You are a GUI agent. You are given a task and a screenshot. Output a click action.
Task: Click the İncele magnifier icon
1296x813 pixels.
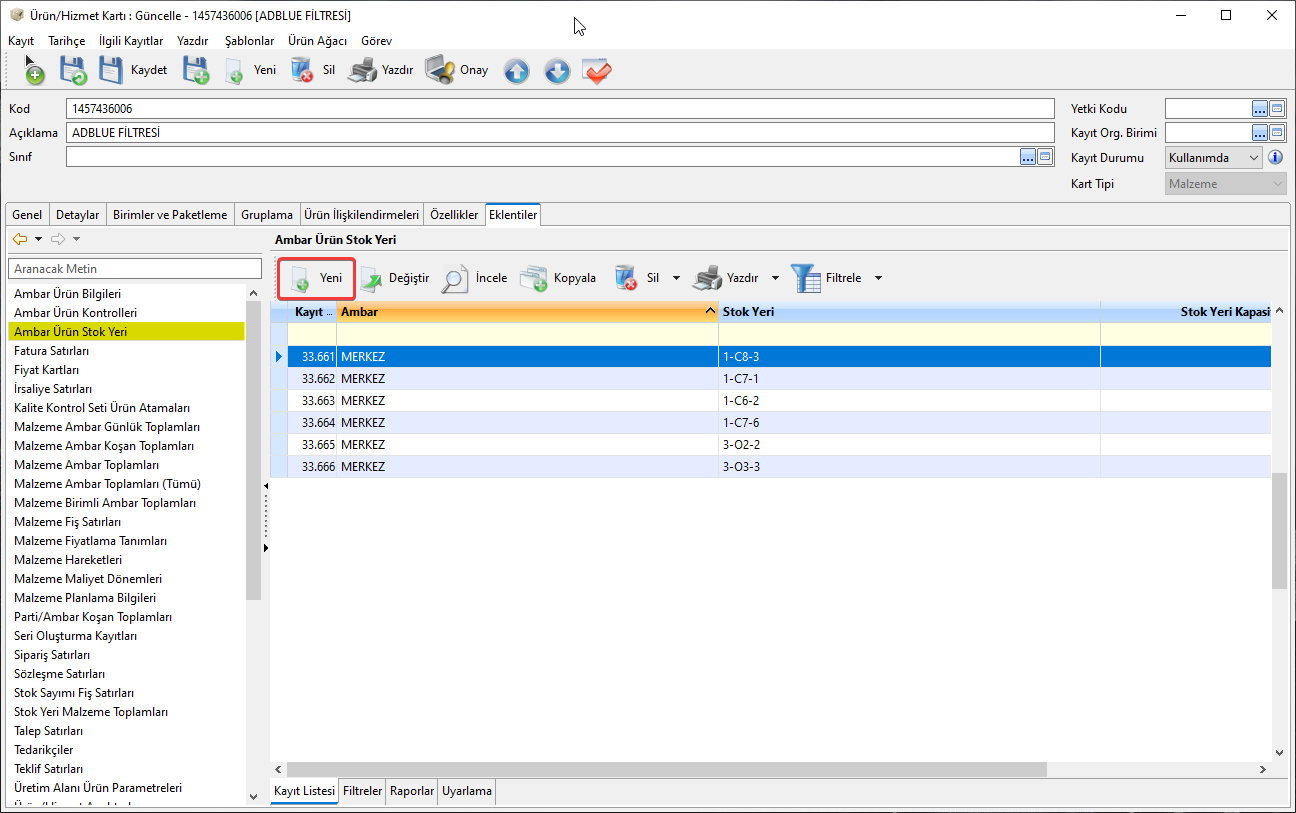click(x=455, y=278)
